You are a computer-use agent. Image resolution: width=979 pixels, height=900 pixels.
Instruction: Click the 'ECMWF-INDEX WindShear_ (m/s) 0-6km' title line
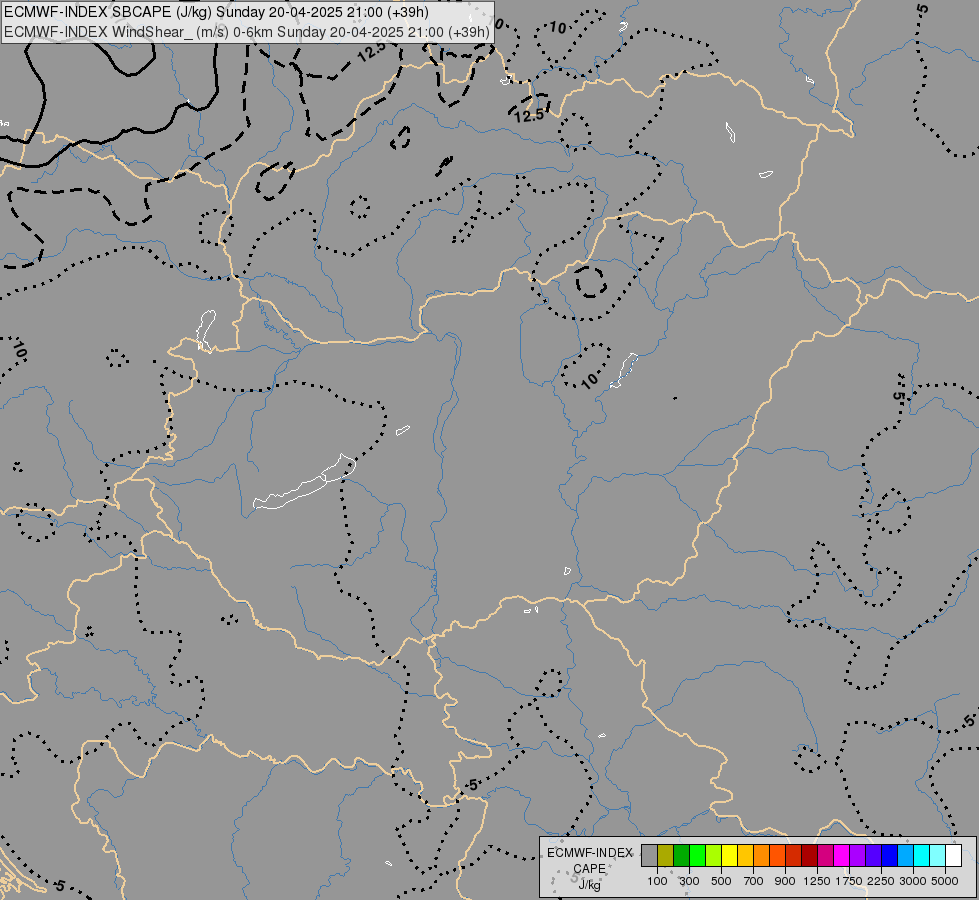tap(247, 32)
